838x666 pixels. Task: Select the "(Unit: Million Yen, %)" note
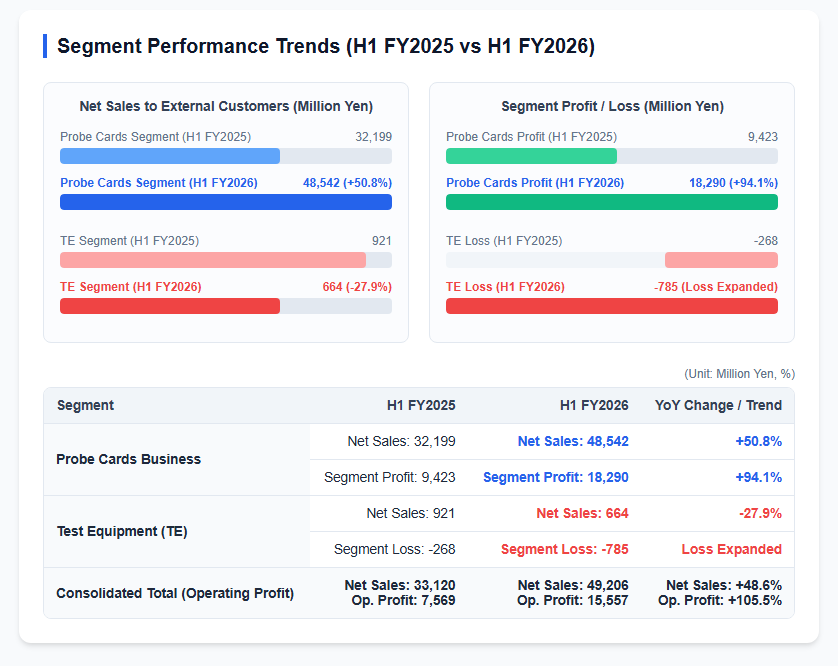(739, 374)
